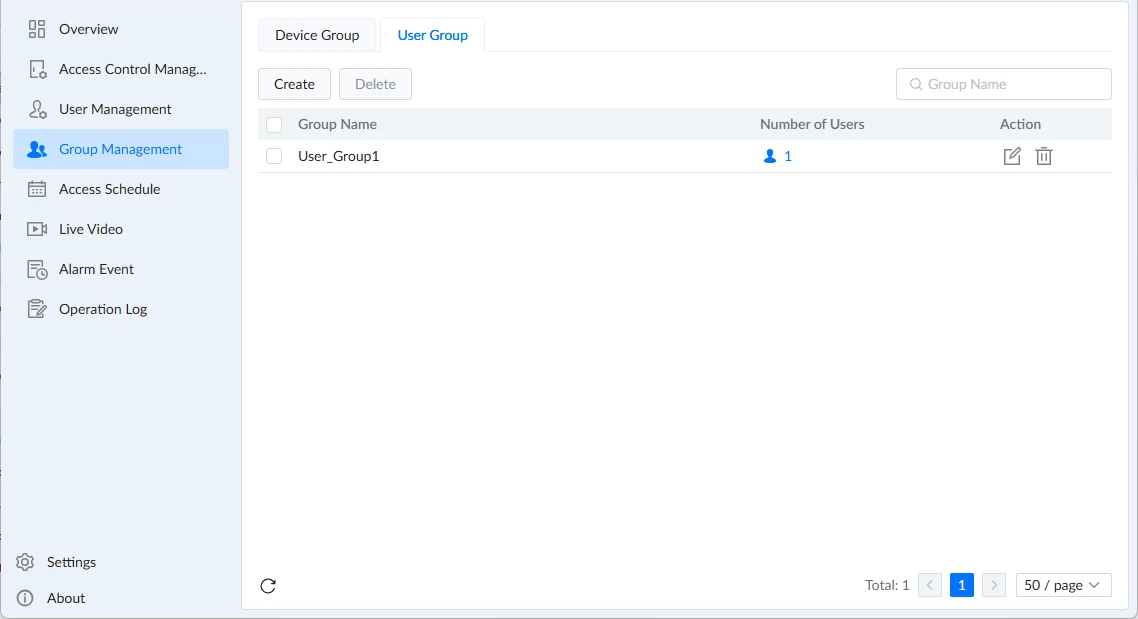Expand the 50 / page dropdown

click(1063, 585)
